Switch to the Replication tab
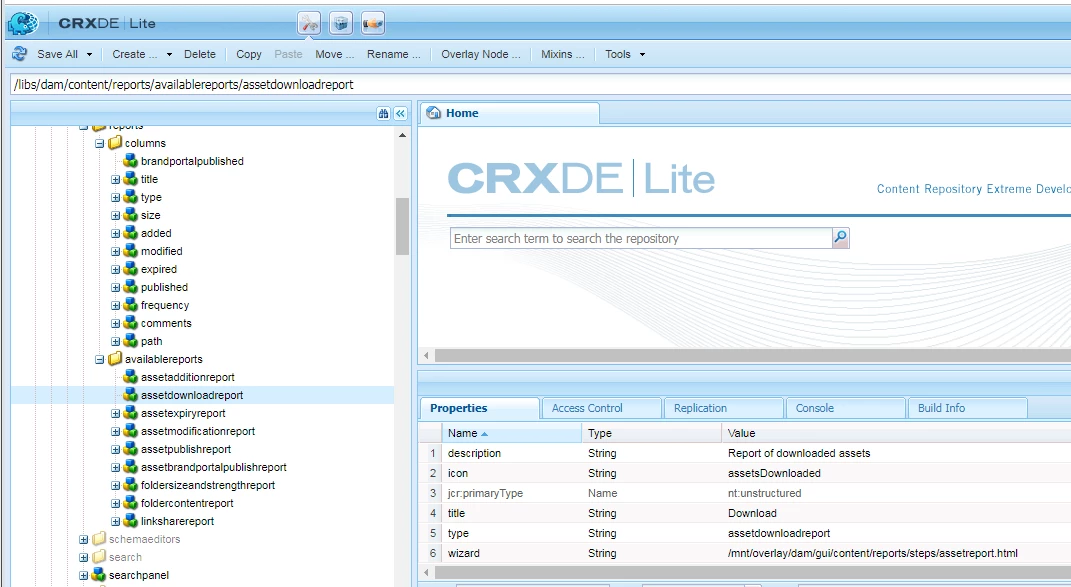 723,408
